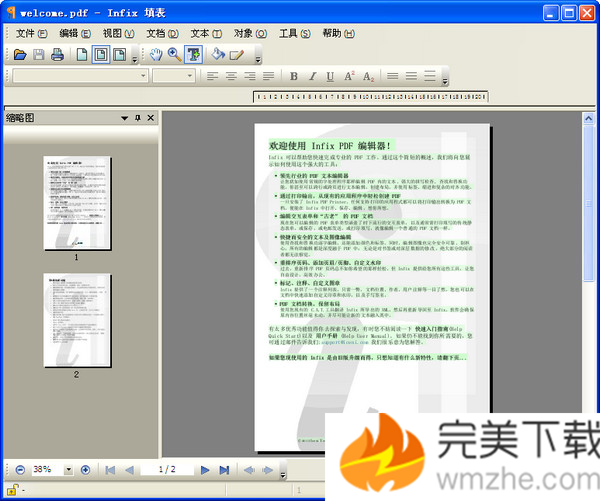Image resolution: width=600 pixels, height=501 pixels.
Task: Open the 编辑 (E) menu
Action: (75, 34)
